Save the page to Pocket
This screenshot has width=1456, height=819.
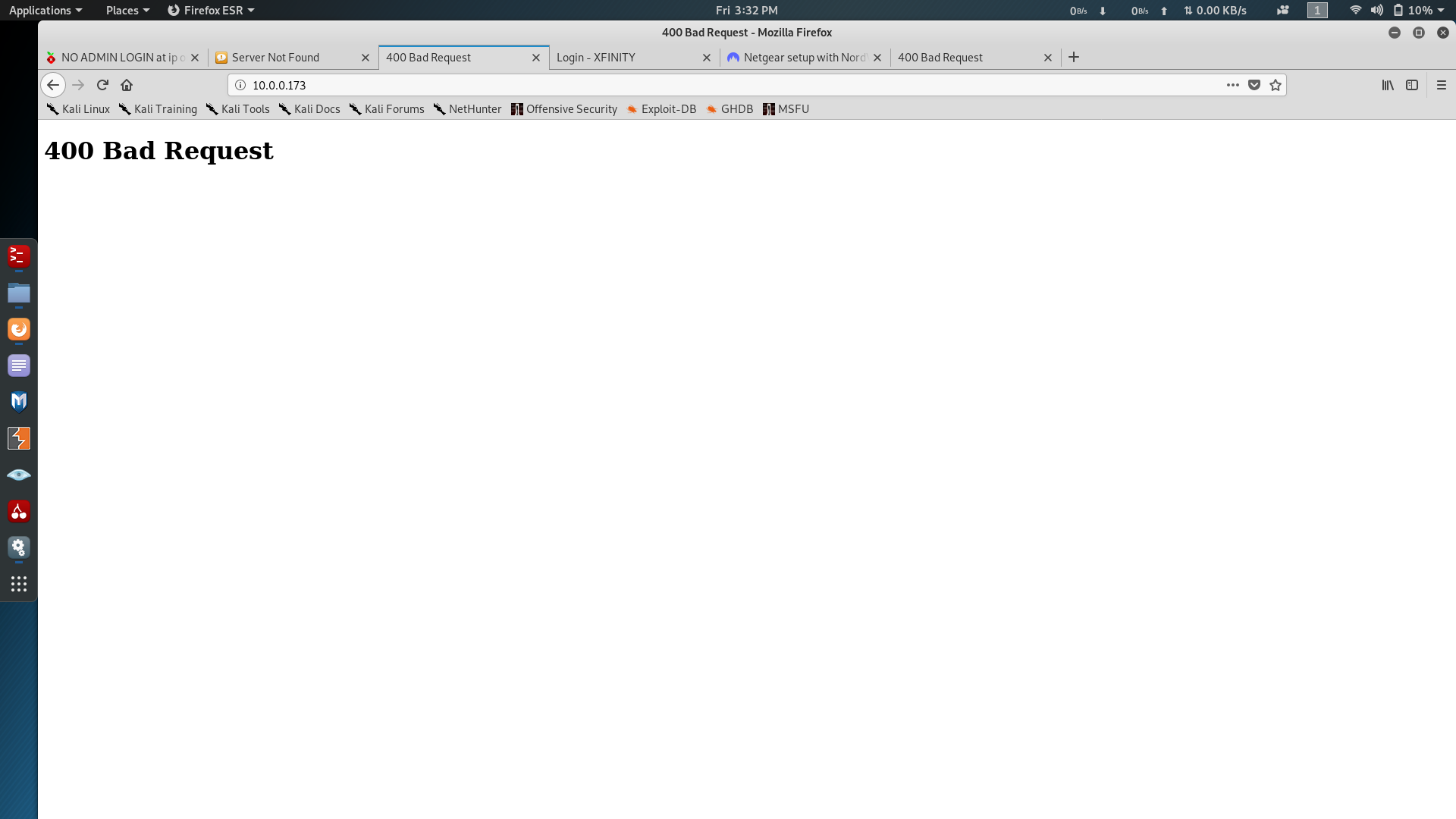point(1254,85)
